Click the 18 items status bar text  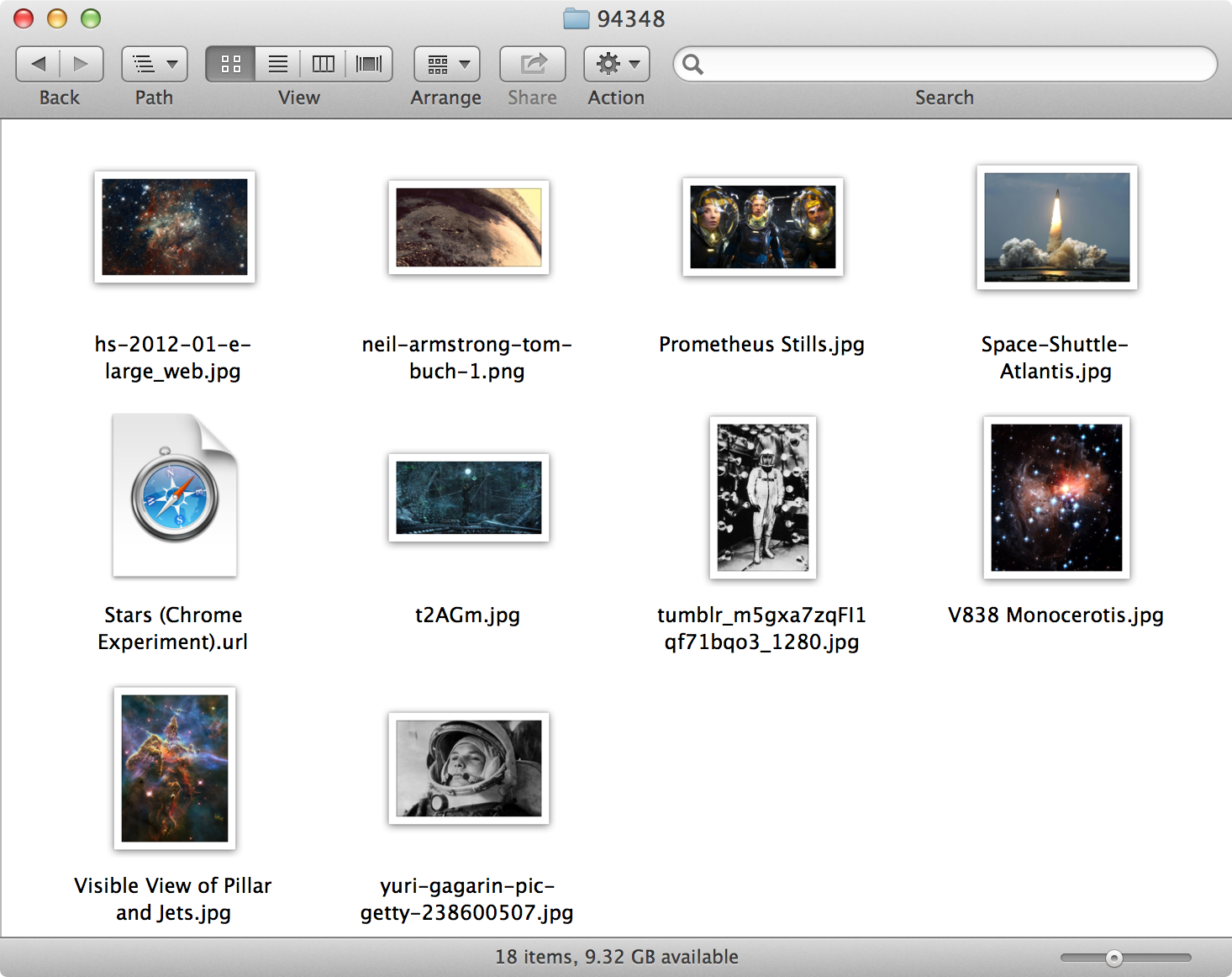pos(616,957)
